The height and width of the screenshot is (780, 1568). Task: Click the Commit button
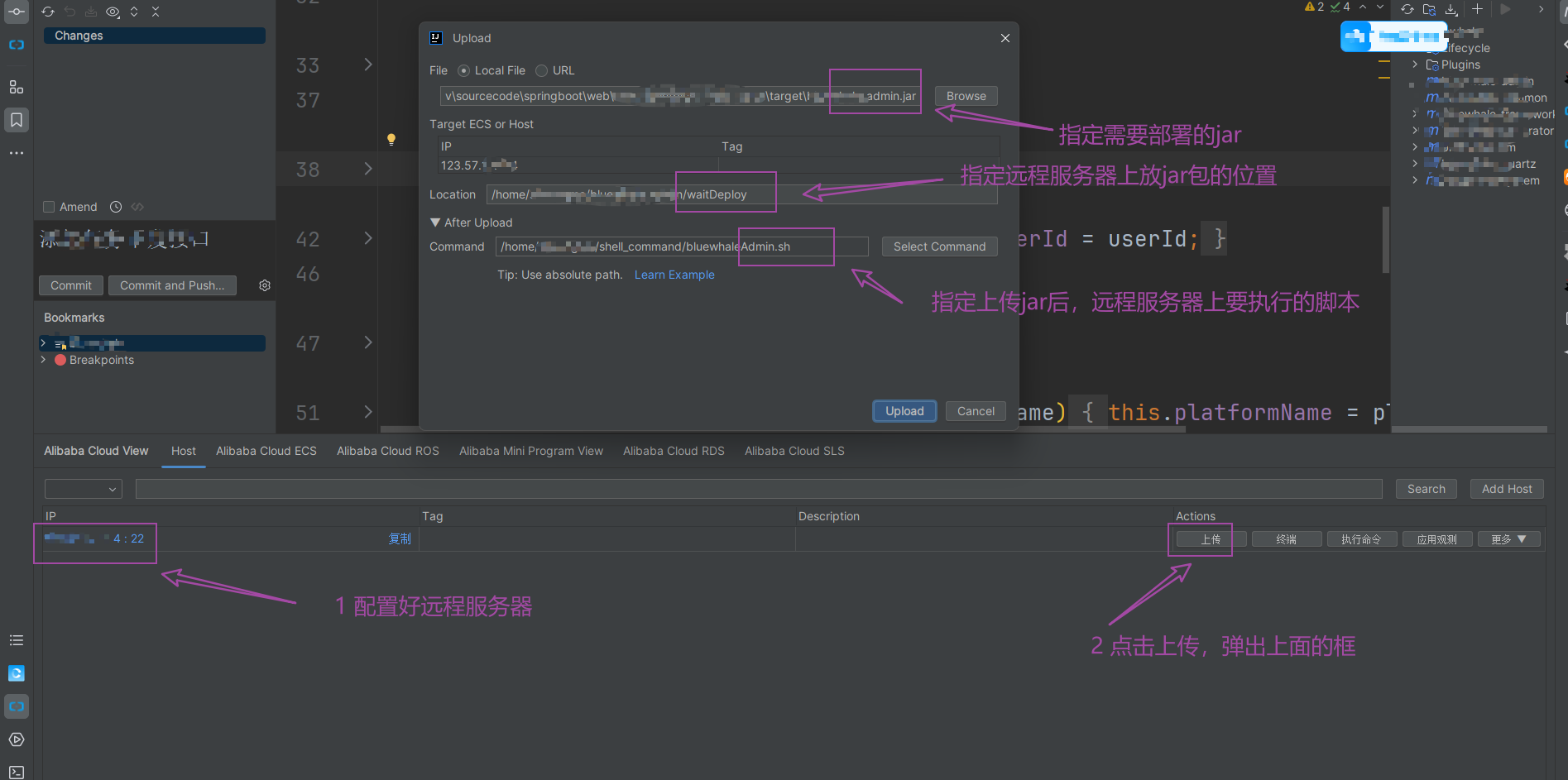(71, 285)
